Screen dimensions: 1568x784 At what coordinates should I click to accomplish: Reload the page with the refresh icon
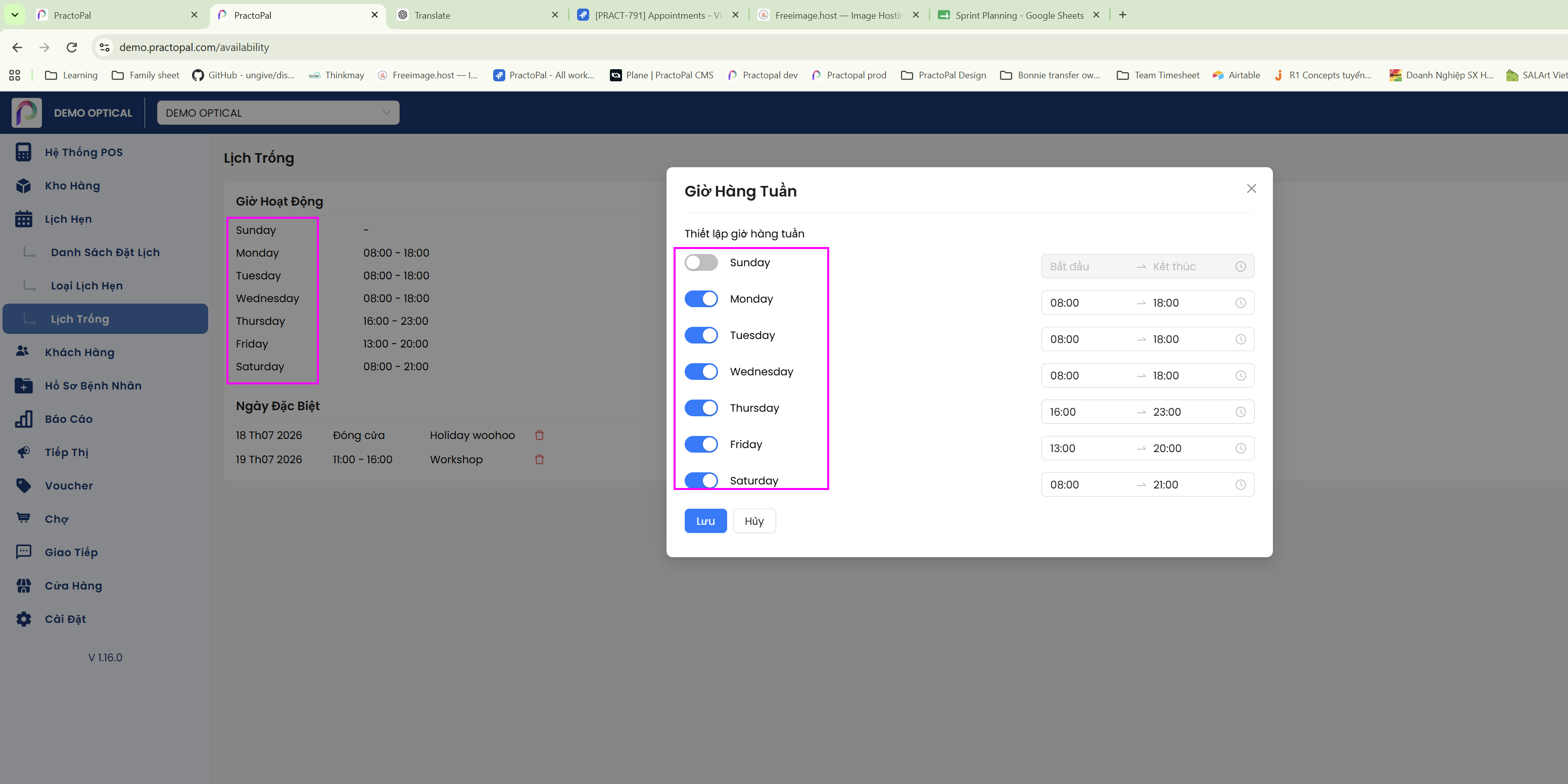(x=72, y=47)
